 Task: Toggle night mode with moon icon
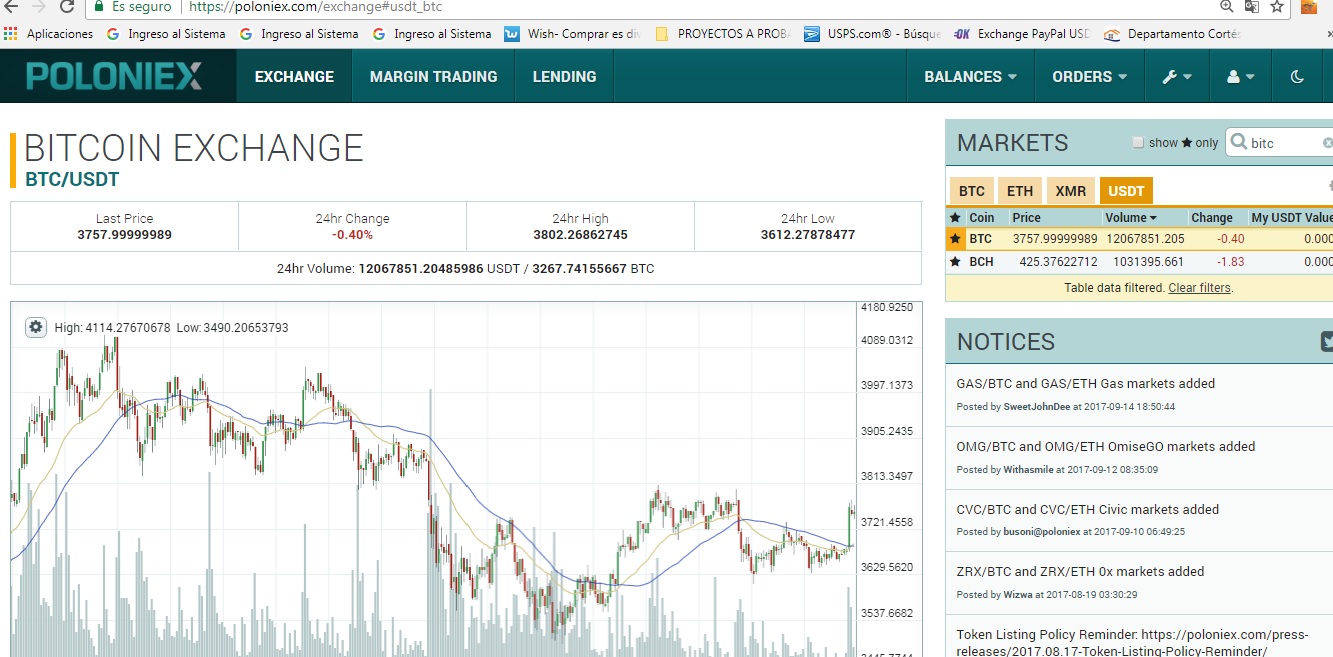pyautogui.click(x=1297, y=76)
